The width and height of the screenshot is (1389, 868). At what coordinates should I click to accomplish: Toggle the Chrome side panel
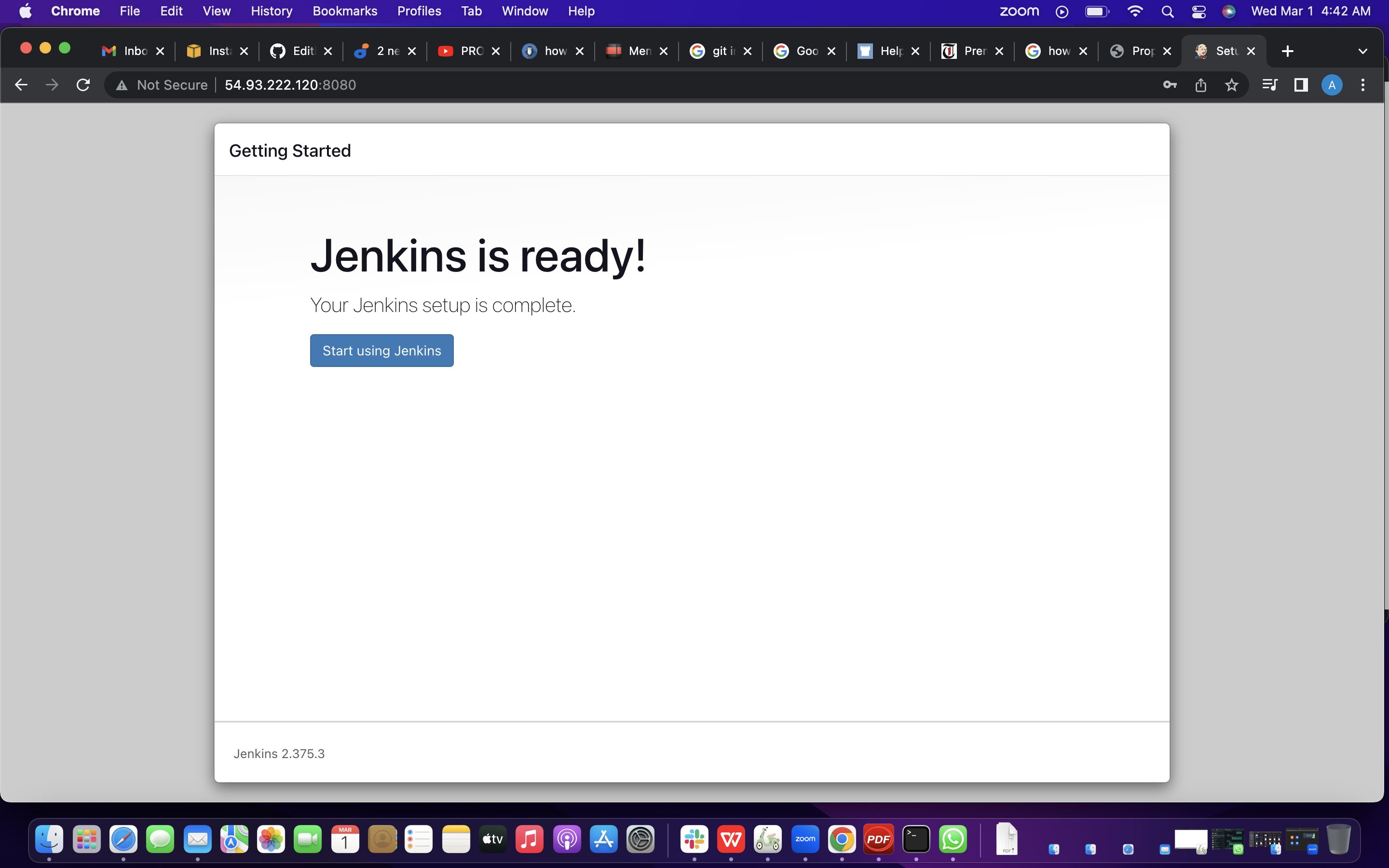(x=1301, y=85)
